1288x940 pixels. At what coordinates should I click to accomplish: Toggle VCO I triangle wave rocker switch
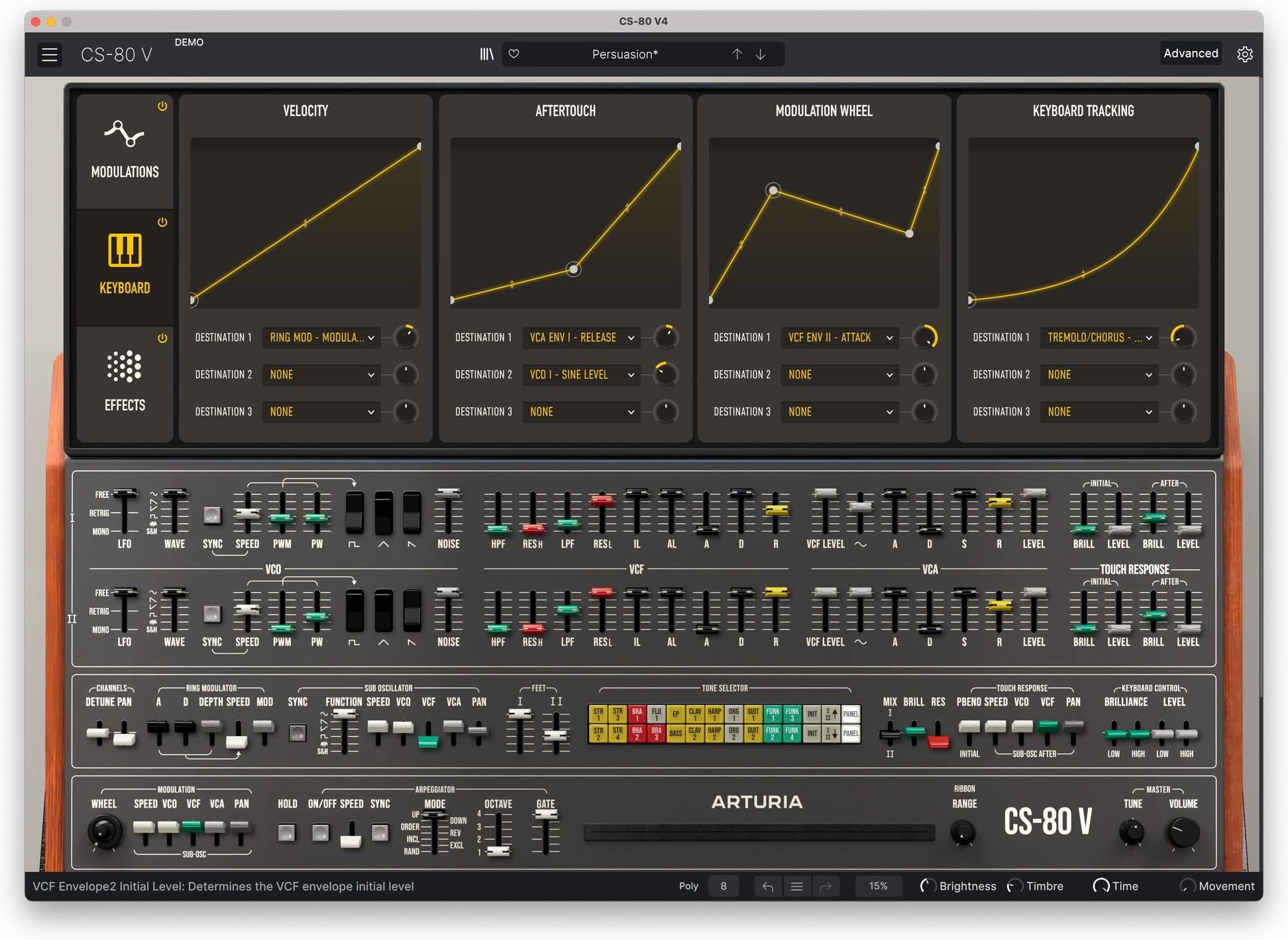point(384,513)
